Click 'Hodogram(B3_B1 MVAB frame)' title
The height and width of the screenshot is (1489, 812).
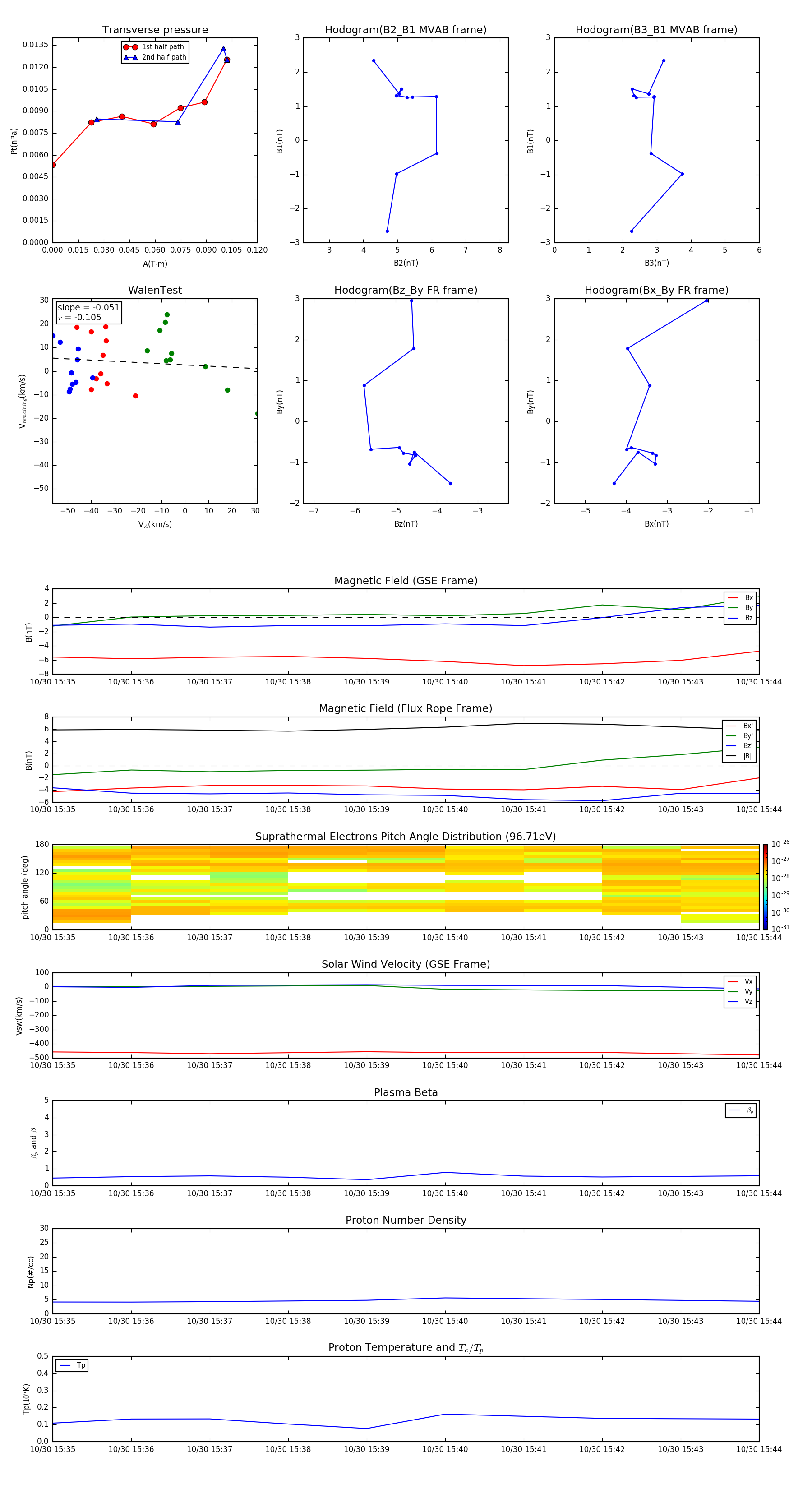coord(656,30)
